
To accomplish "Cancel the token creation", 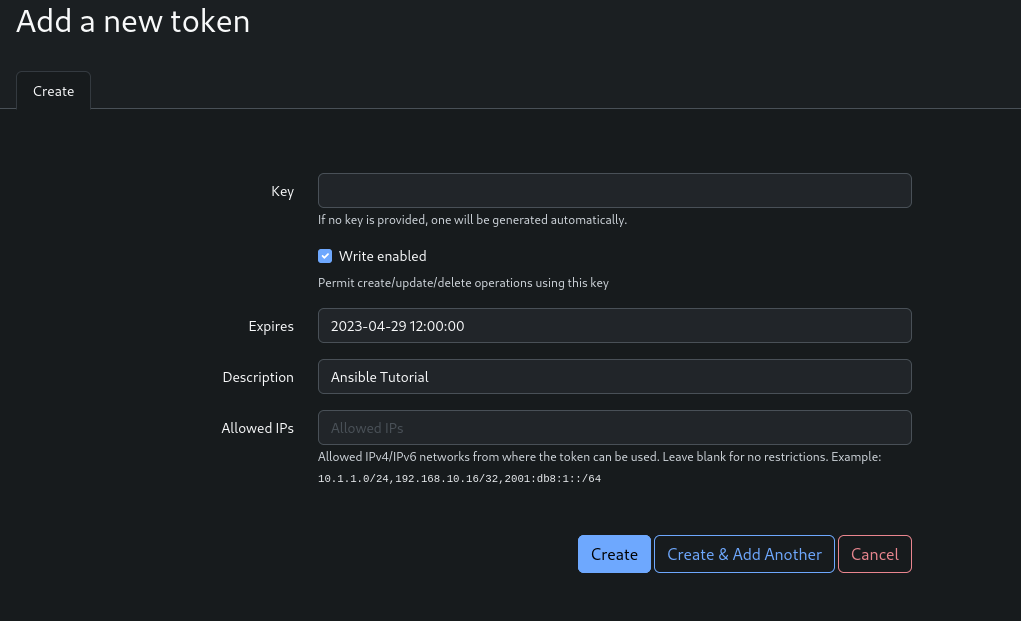I will tap(874, 554).
